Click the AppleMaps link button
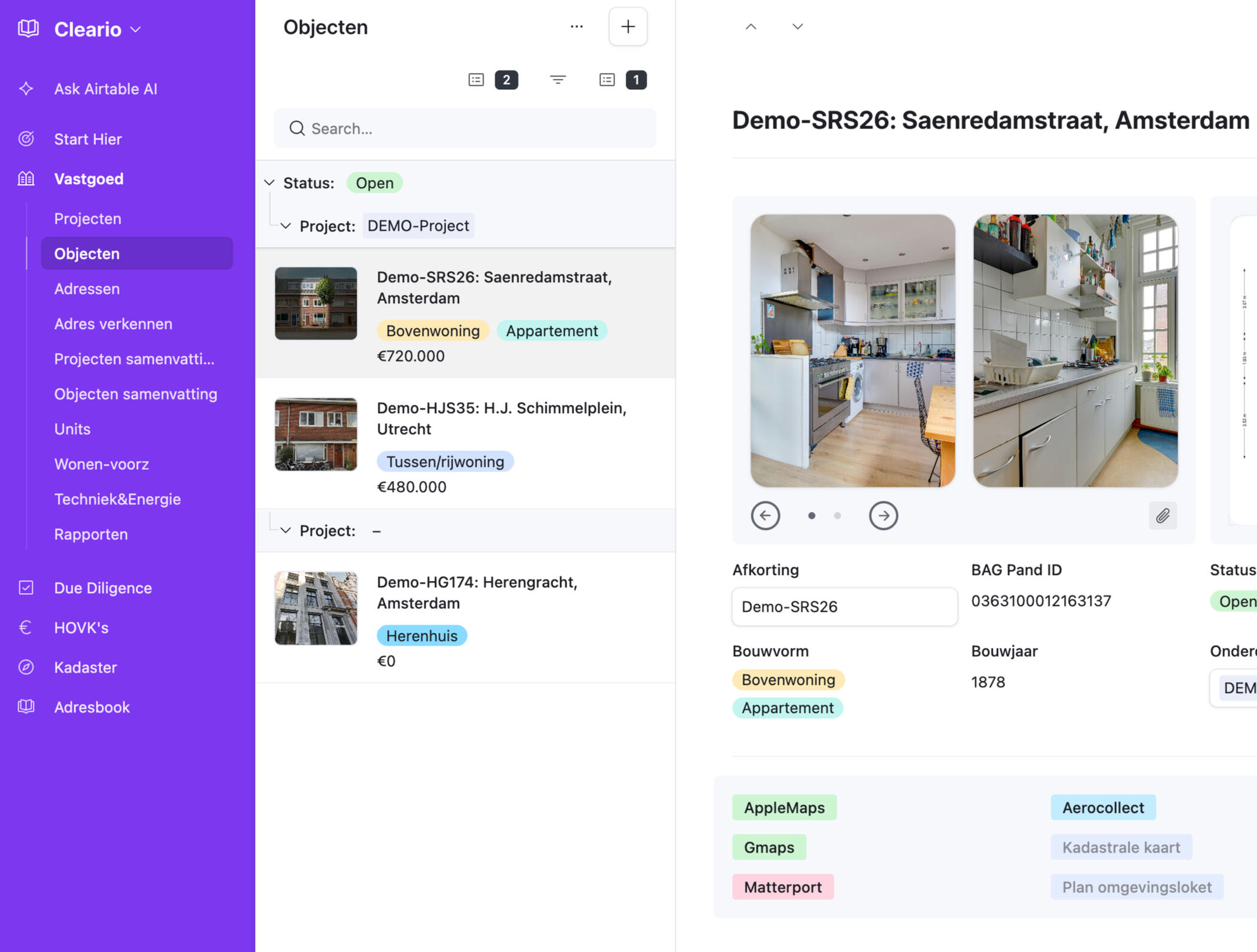 [784, 807]
